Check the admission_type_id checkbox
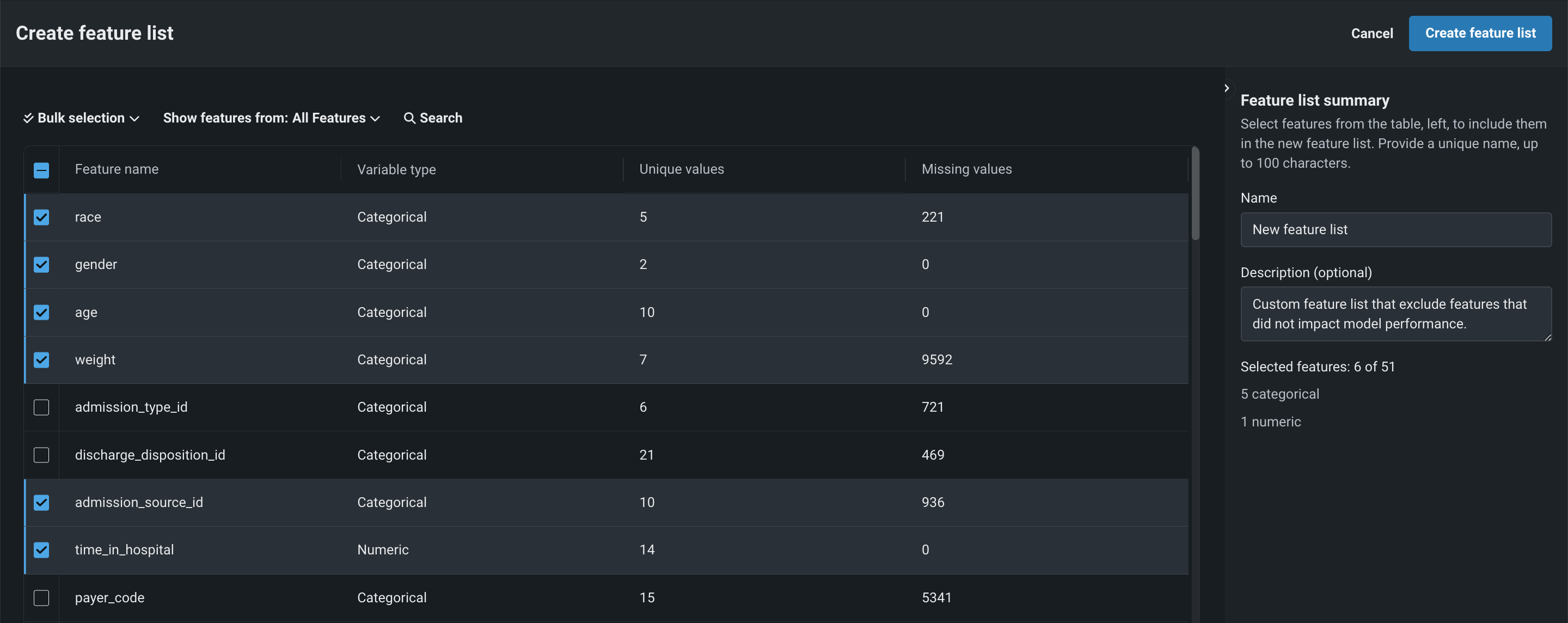Viewport: 1568px width, 623px height. (x=41, y=407)
